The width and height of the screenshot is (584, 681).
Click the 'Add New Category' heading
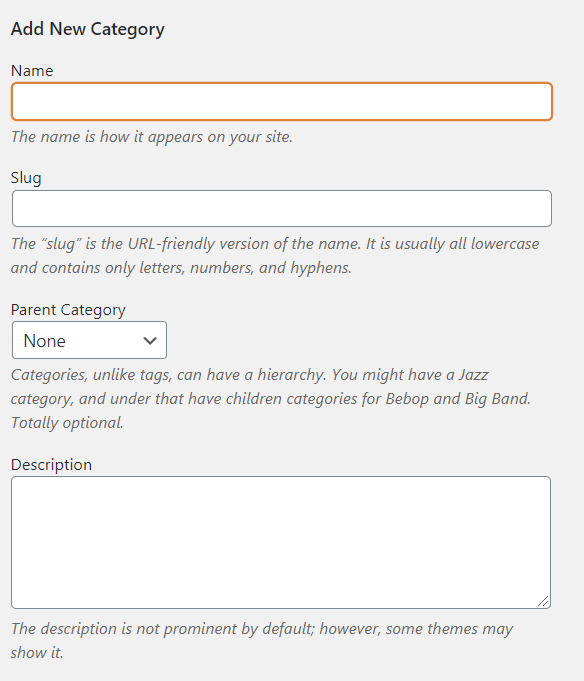click(88, 29)
